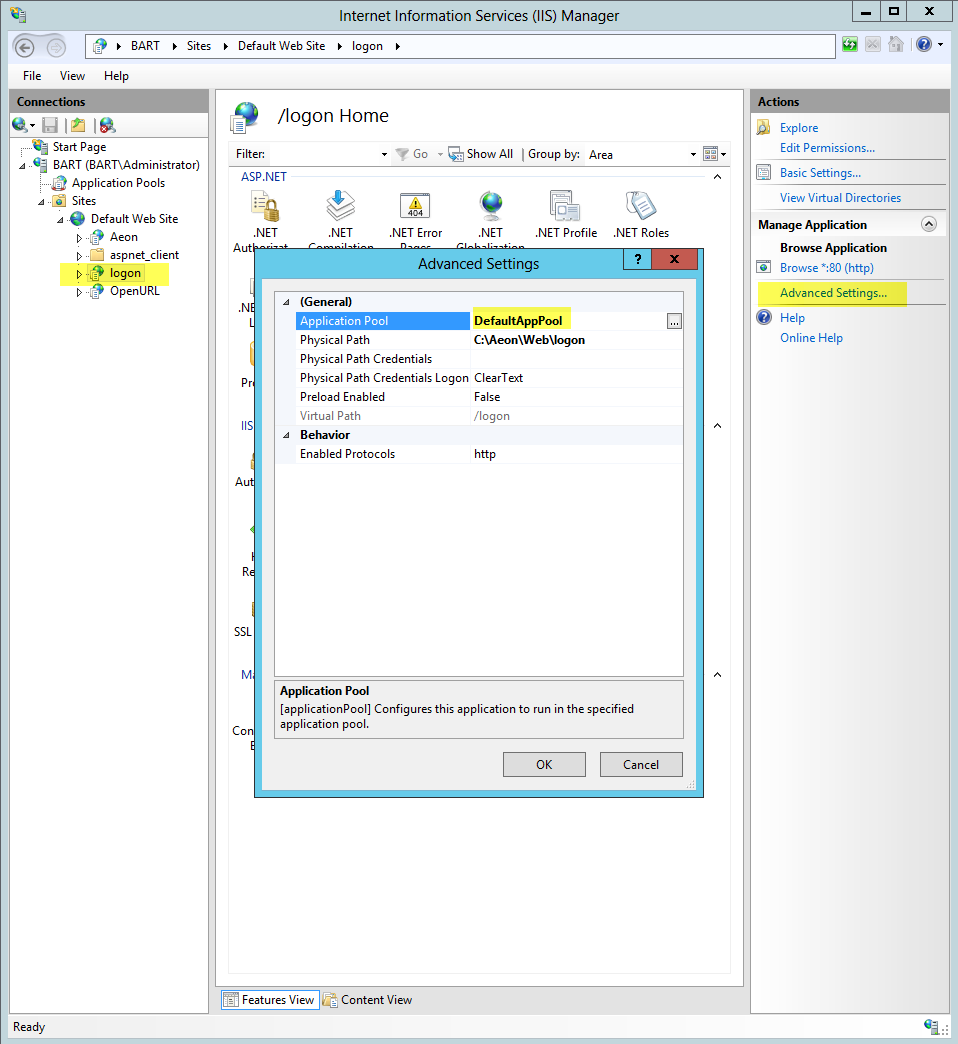This screenshot has width=958, height=1044.
Task: Click the green Refresh icon in the address bar
Action: (849, 45)
